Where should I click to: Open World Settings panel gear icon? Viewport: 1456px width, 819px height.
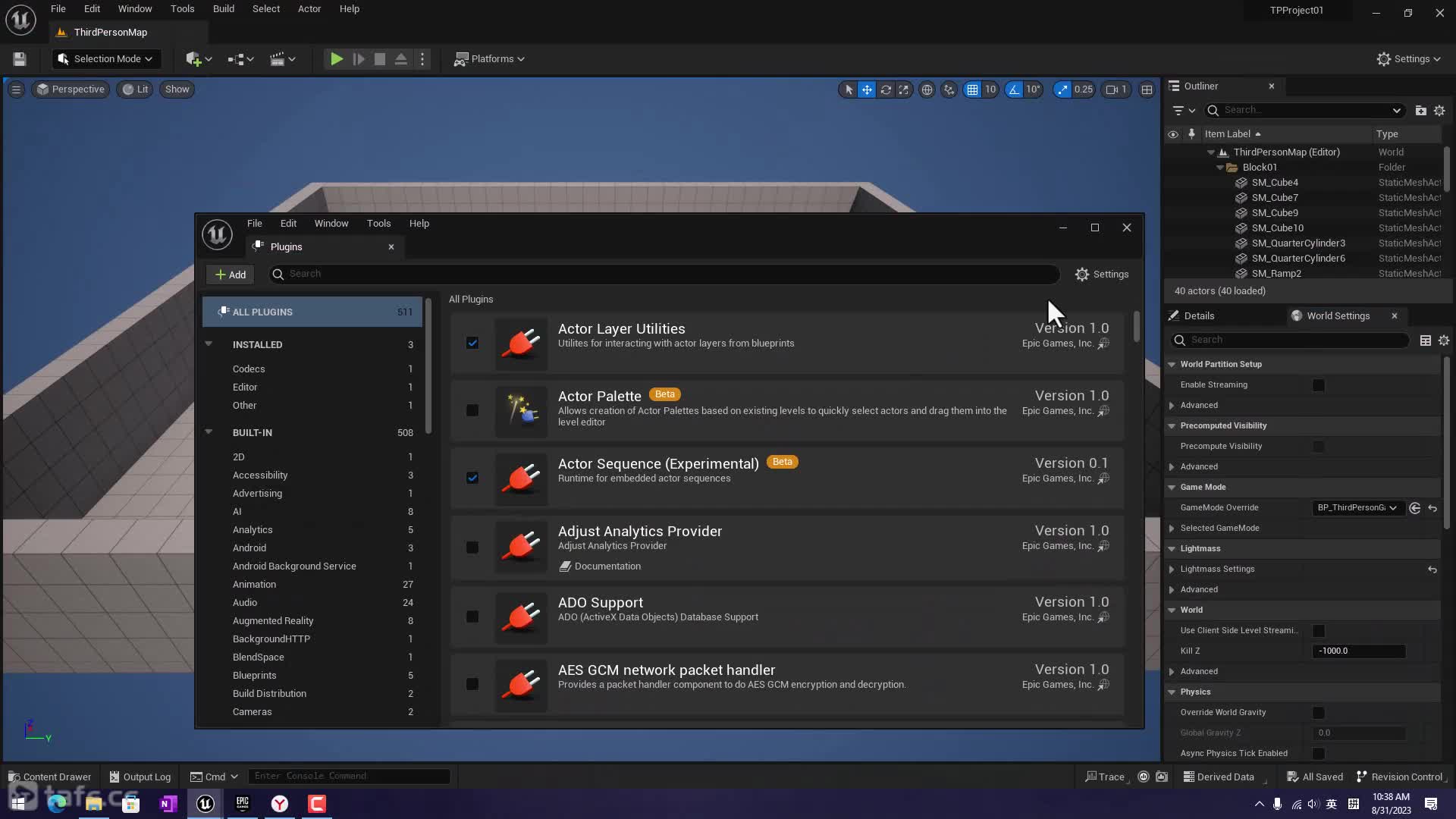pyautogui.click(x=1444, y=340)
